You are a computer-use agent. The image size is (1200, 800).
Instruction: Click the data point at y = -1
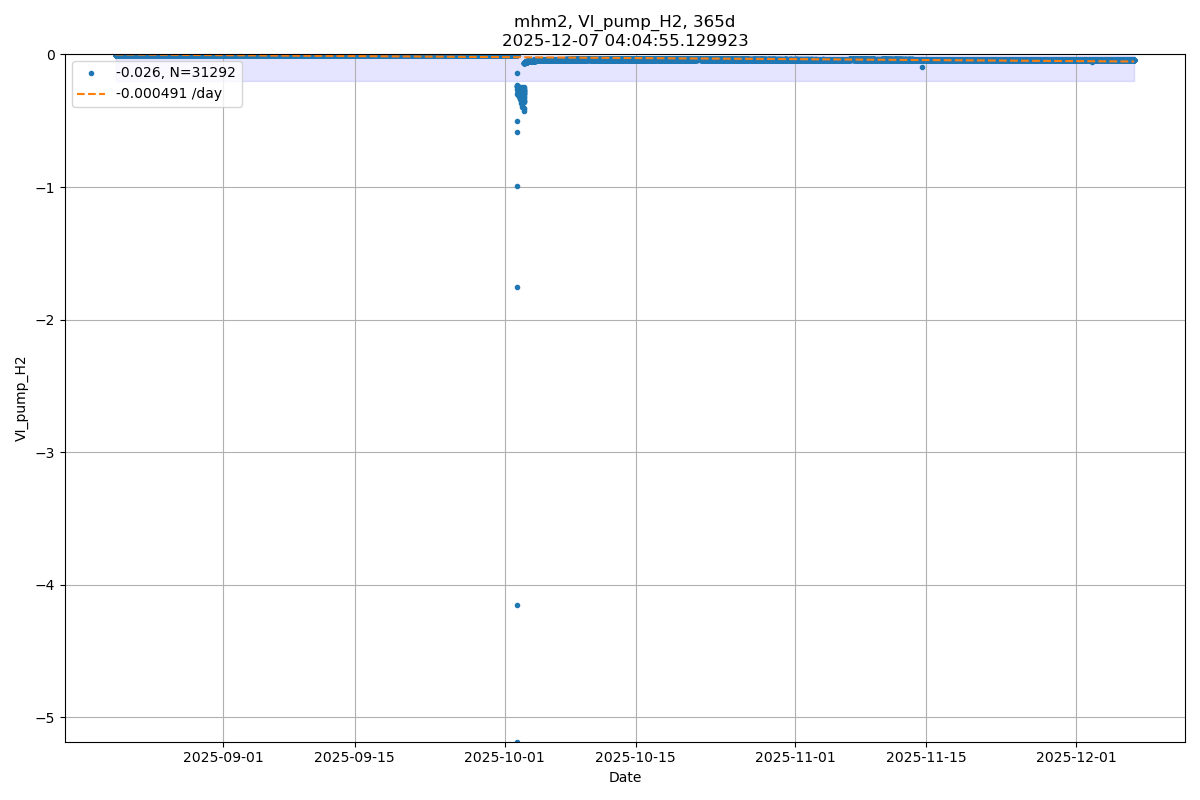(x=517, y=186)
